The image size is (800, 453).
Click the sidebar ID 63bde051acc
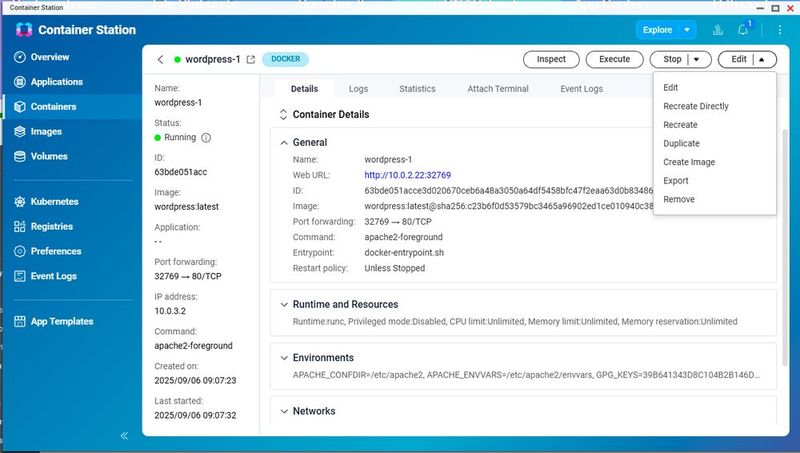(x=181, y=172)
